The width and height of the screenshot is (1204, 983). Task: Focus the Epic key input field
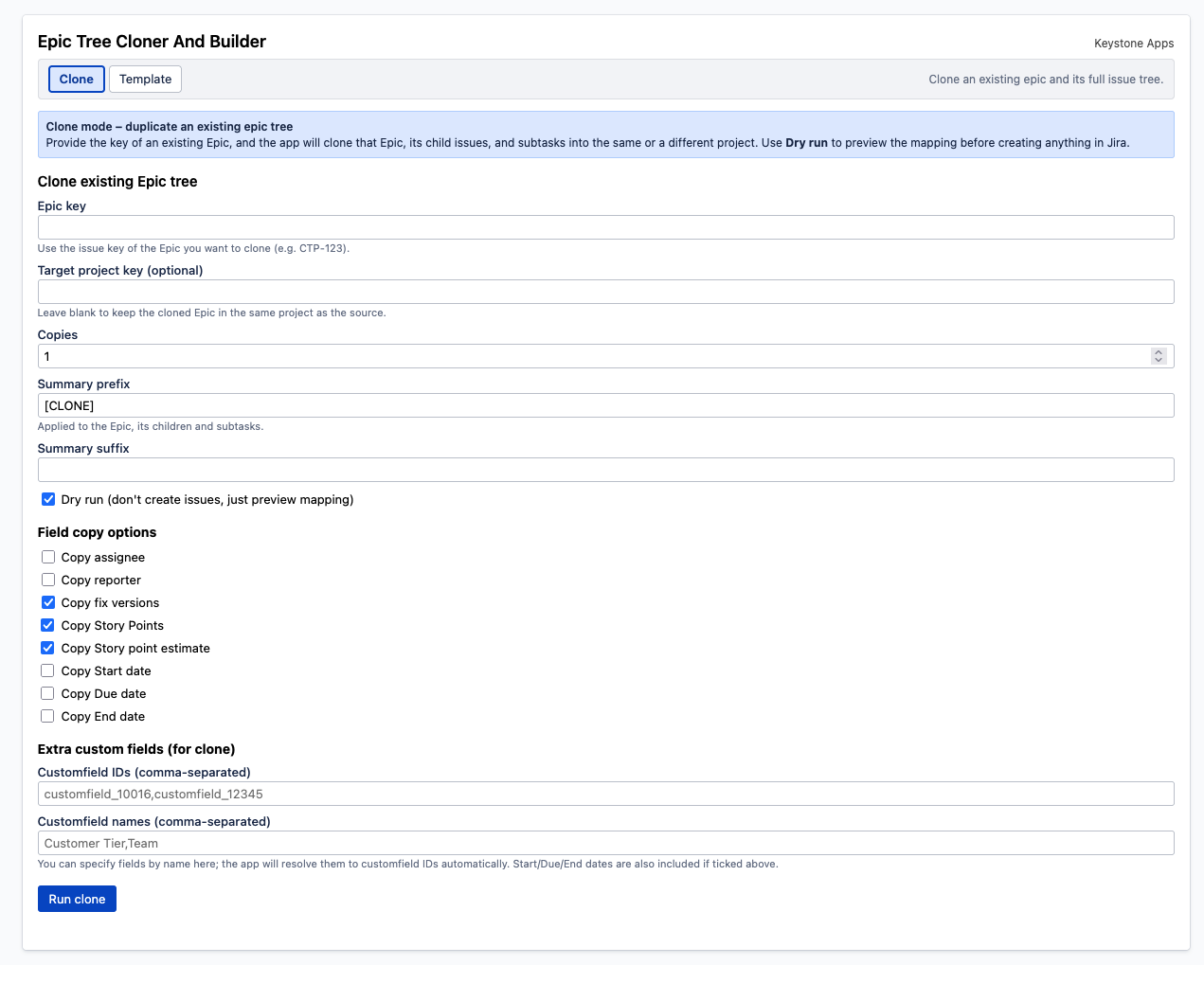point(605,227)
